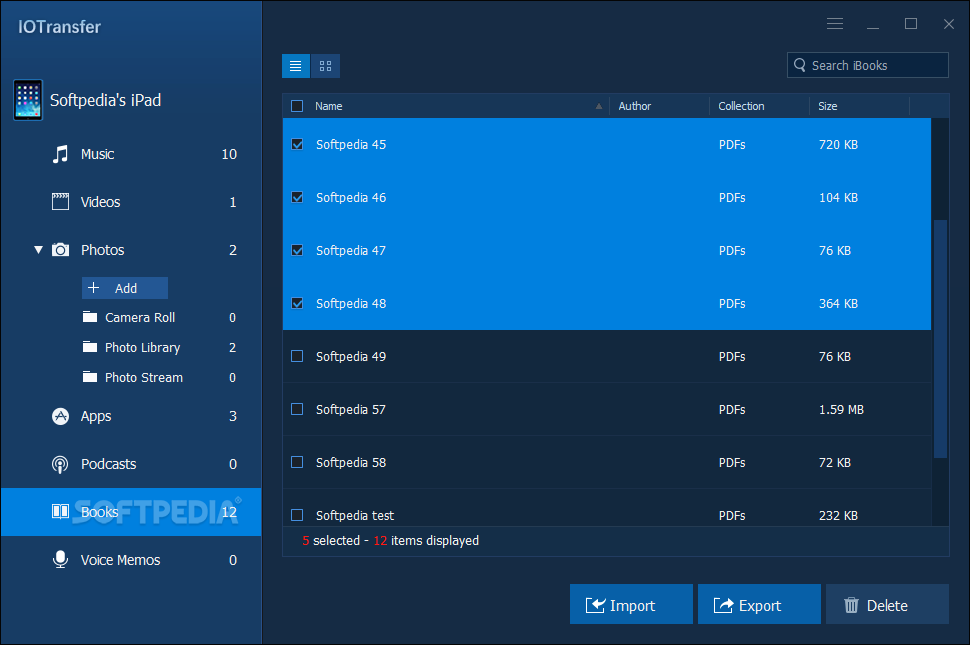Focus the Search iBooks field
The image size is (970, 645).
point(867,65)
